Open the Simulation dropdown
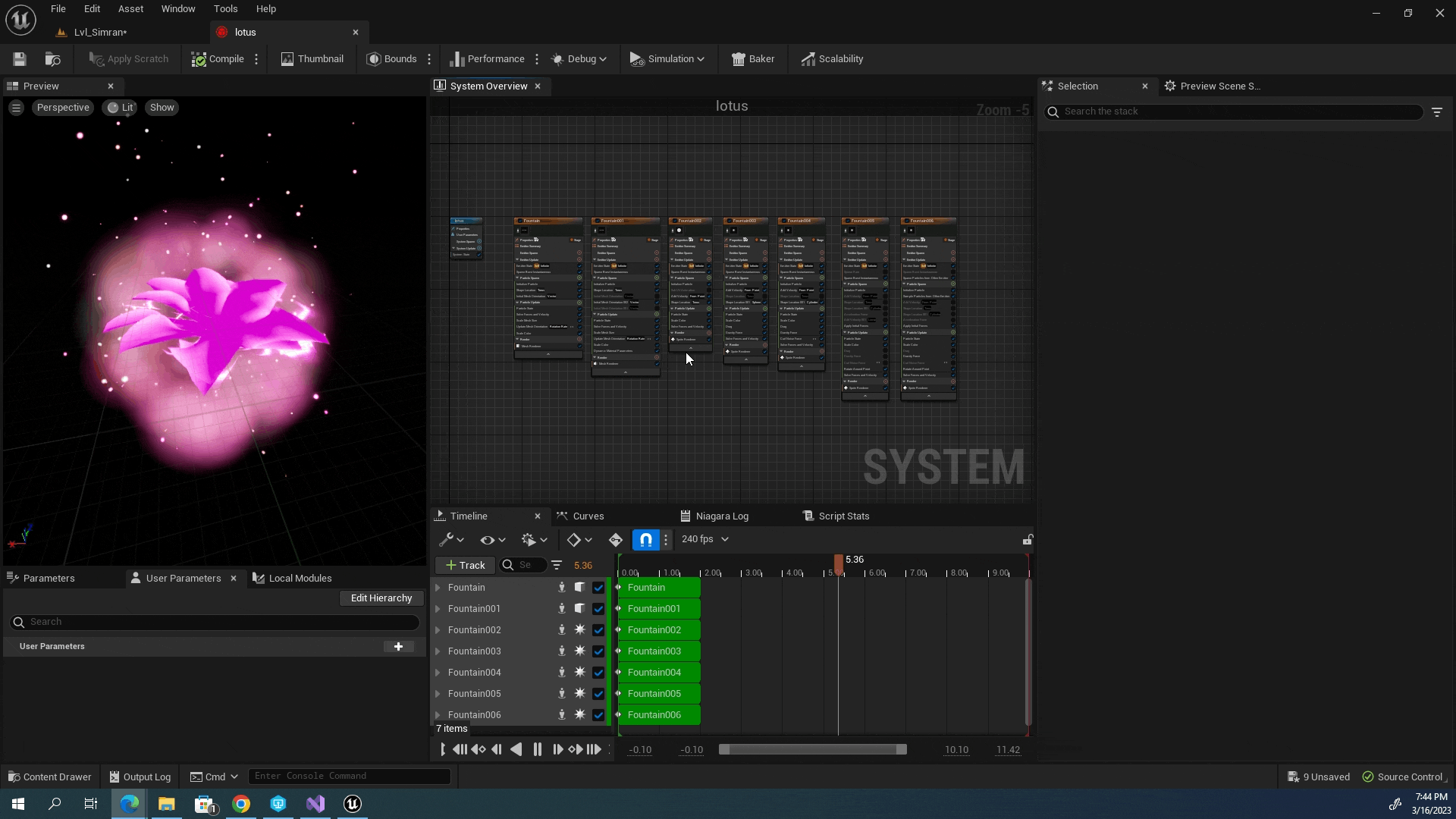 pyautogui.click(x=667, y=59)
